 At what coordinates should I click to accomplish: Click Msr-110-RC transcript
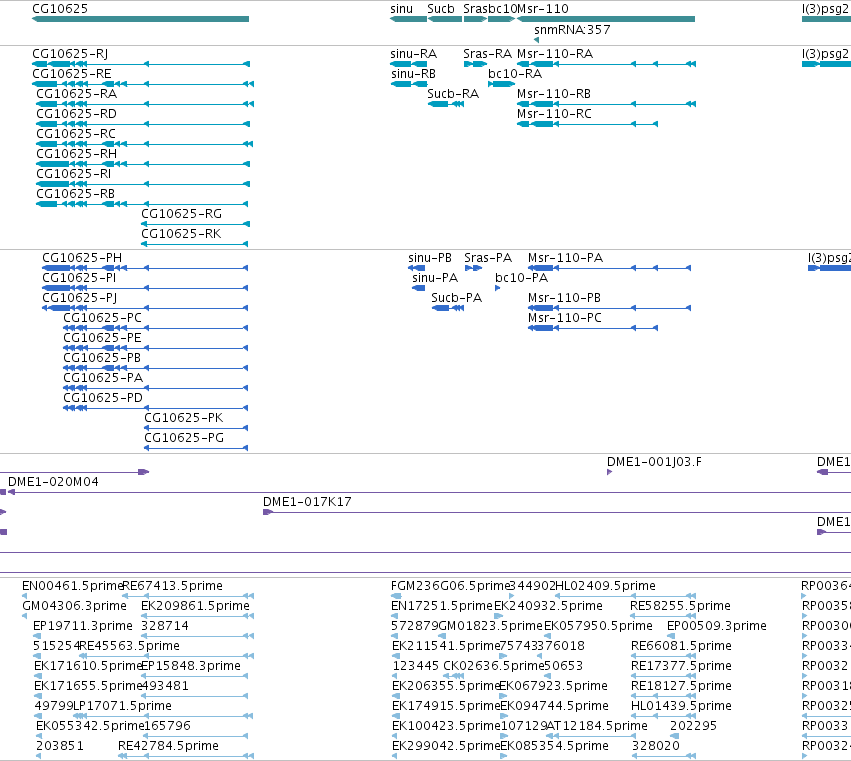pos(587,124)
